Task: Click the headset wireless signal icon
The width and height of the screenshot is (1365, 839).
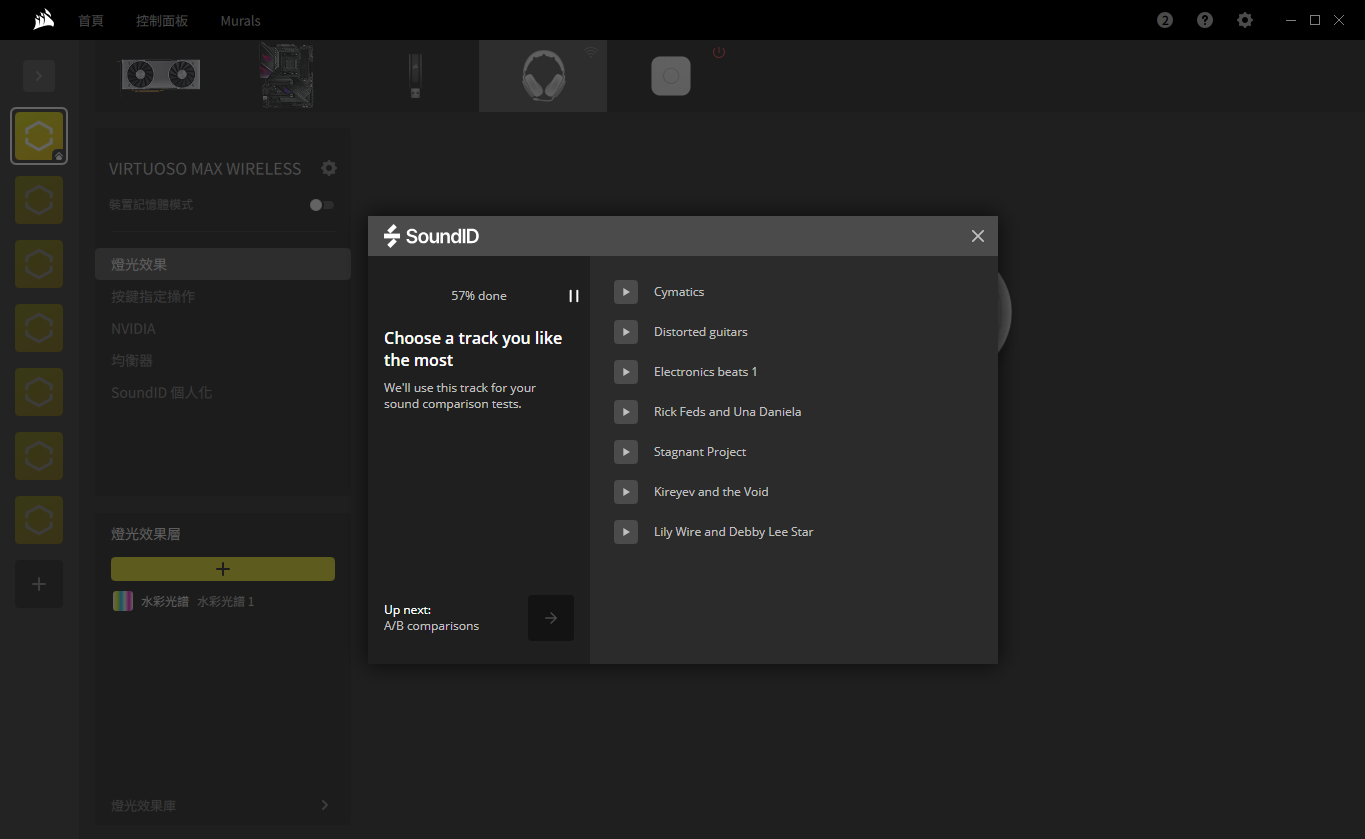Action: tap(591, 52)
